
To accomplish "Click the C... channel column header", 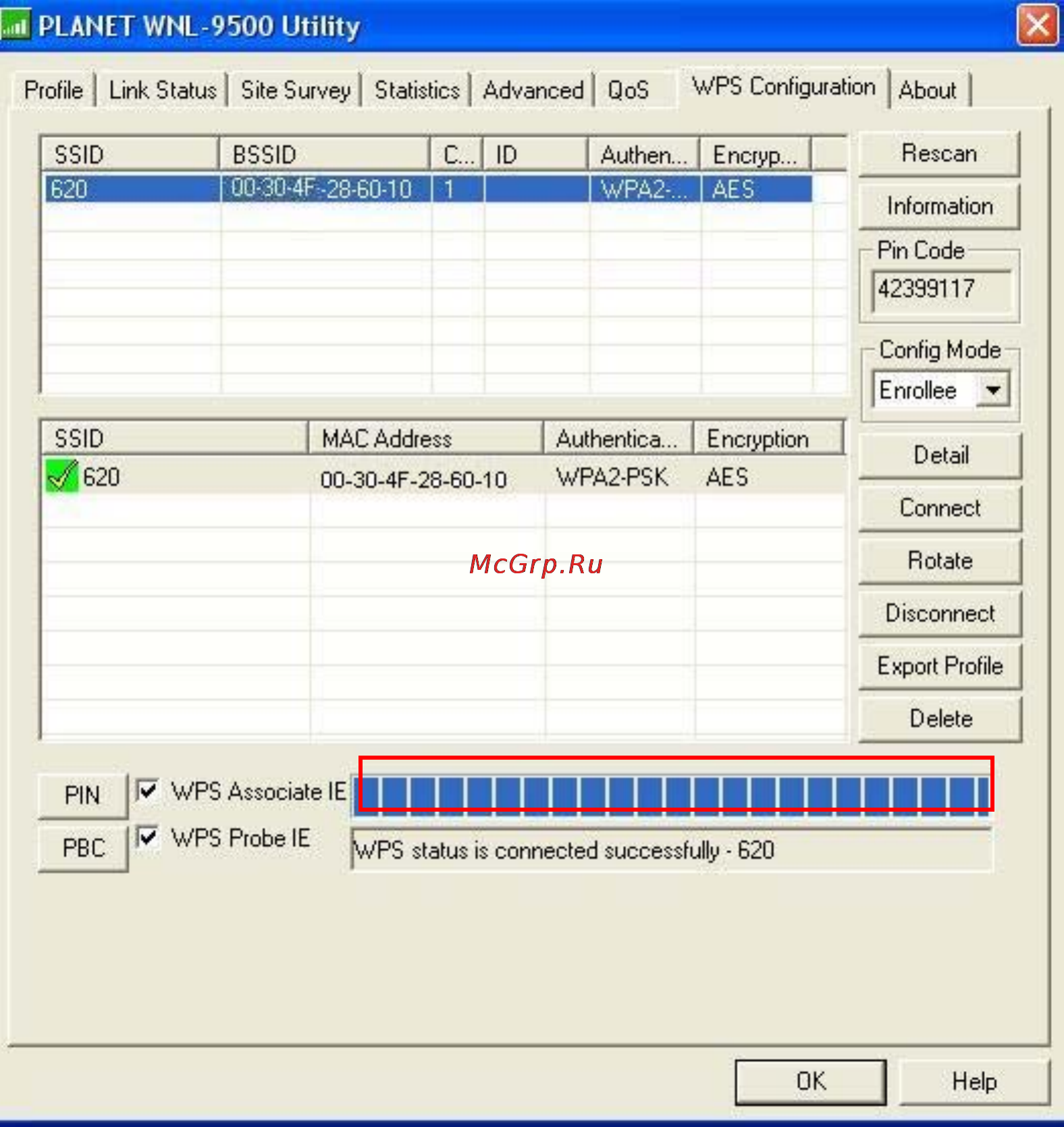I will [x=457, y=155].
